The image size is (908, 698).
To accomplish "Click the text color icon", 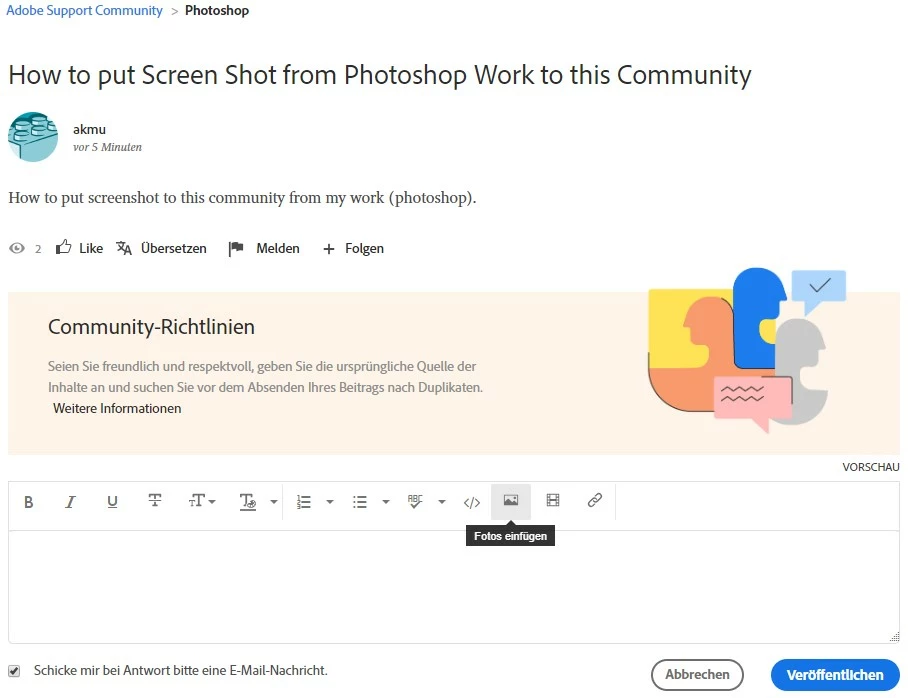I will coord(247,502).
